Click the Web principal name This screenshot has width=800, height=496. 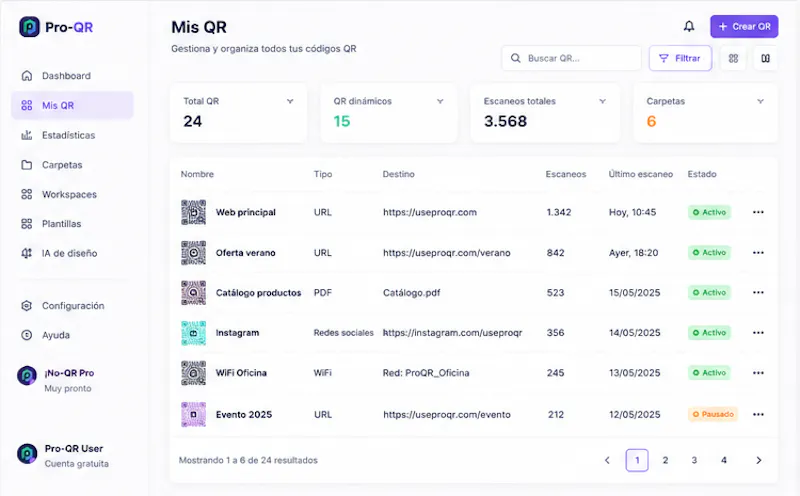point(245,212)
